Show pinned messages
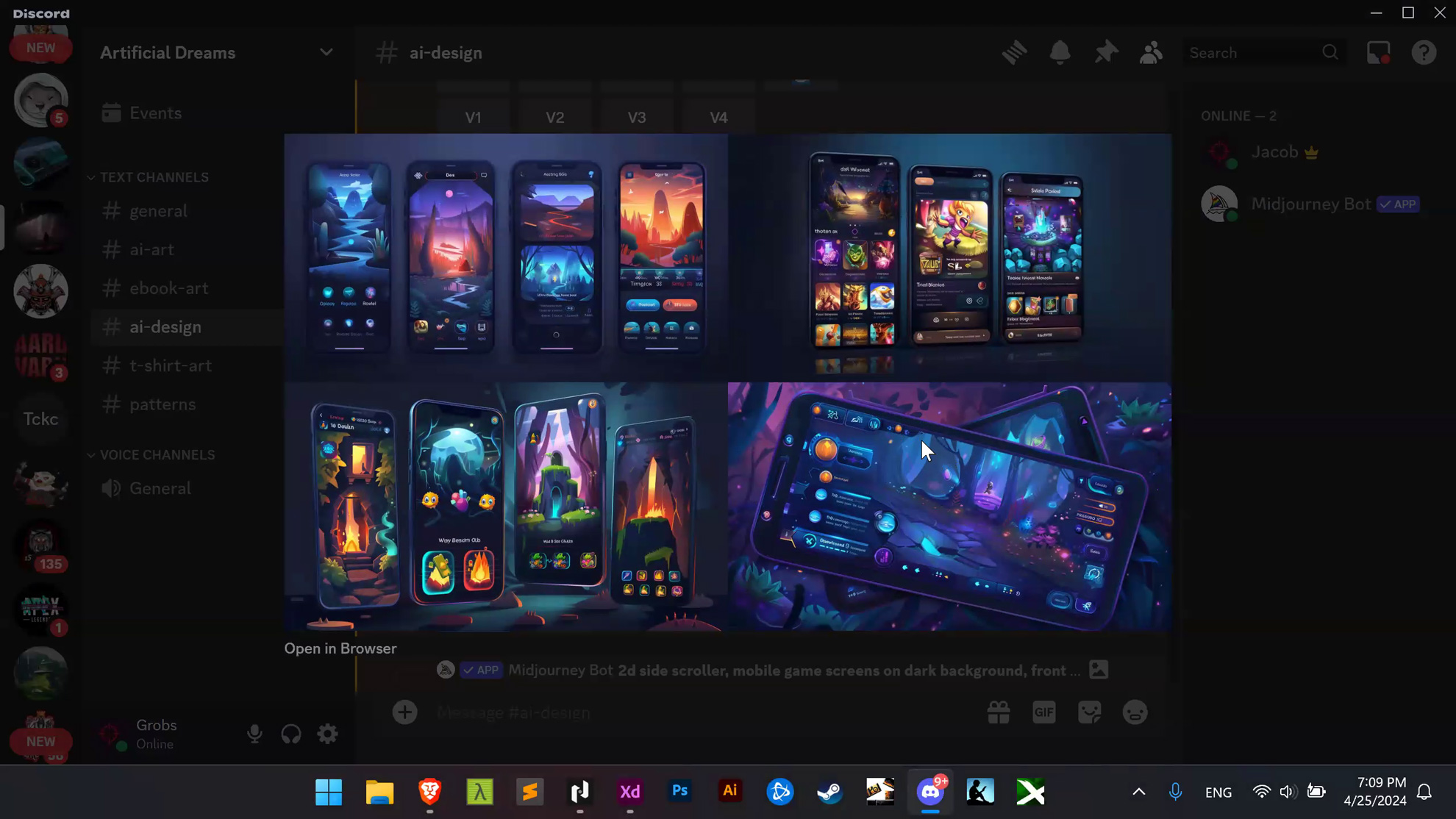 pyautogui.click(x=1105, y=52)
